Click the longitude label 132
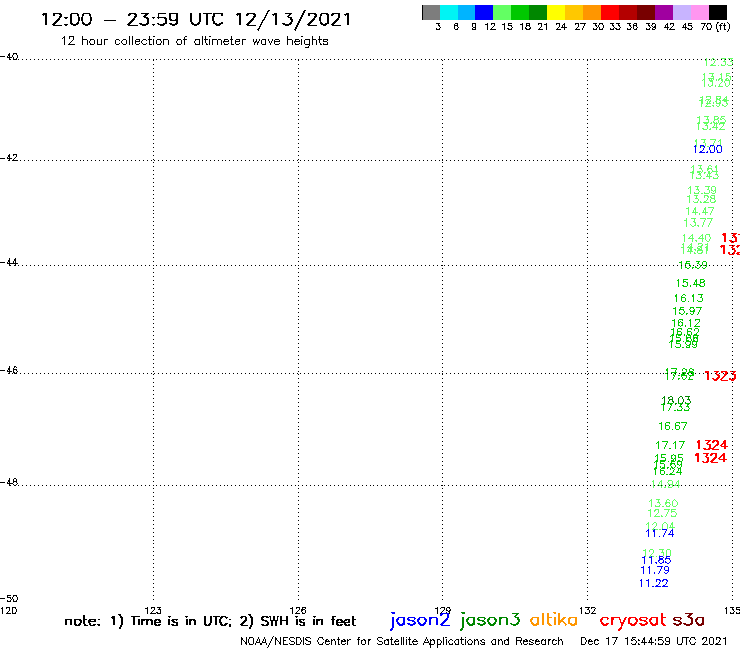 point(587,610)
